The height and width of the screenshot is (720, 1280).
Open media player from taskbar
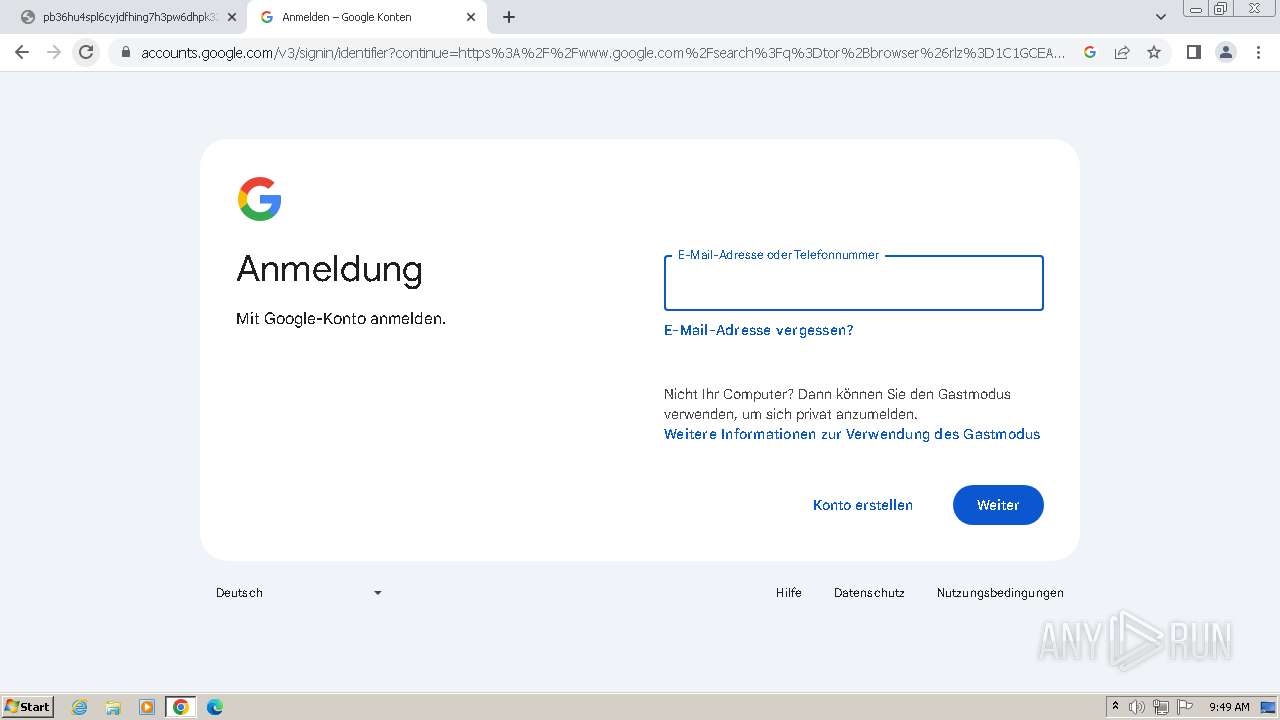click(147, 707)
